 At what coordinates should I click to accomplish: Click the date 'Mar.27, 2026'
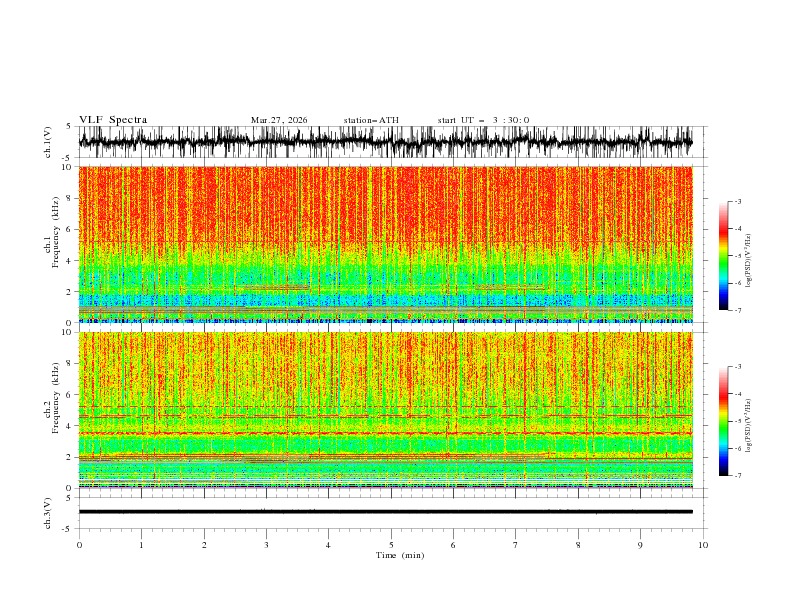pyautogui.click(x=279, y=120)
